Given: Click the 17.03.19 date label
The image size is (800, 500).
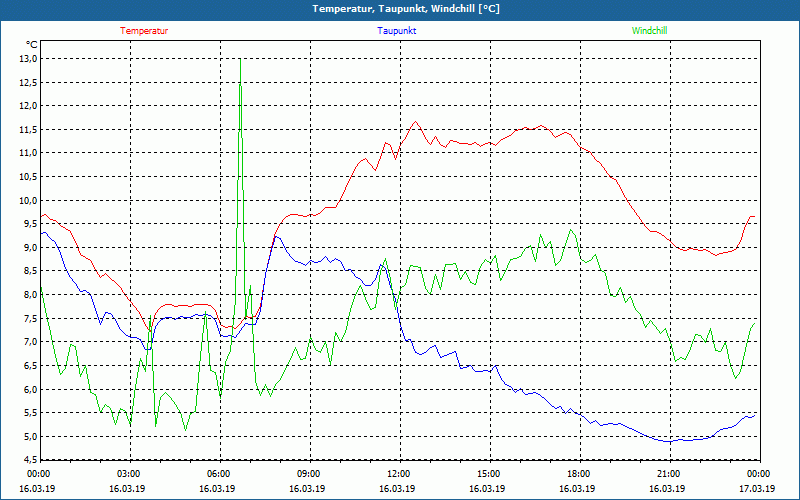Looking at the screenshot, I should point(757,488).
